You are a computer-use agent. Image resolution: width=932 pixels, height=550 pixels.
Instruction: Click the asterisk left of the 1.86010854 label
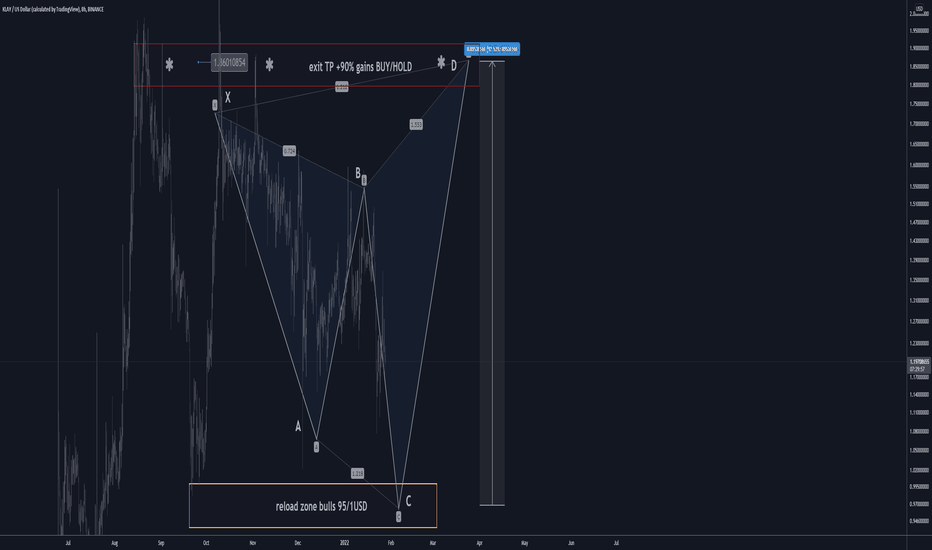(169, 65)
